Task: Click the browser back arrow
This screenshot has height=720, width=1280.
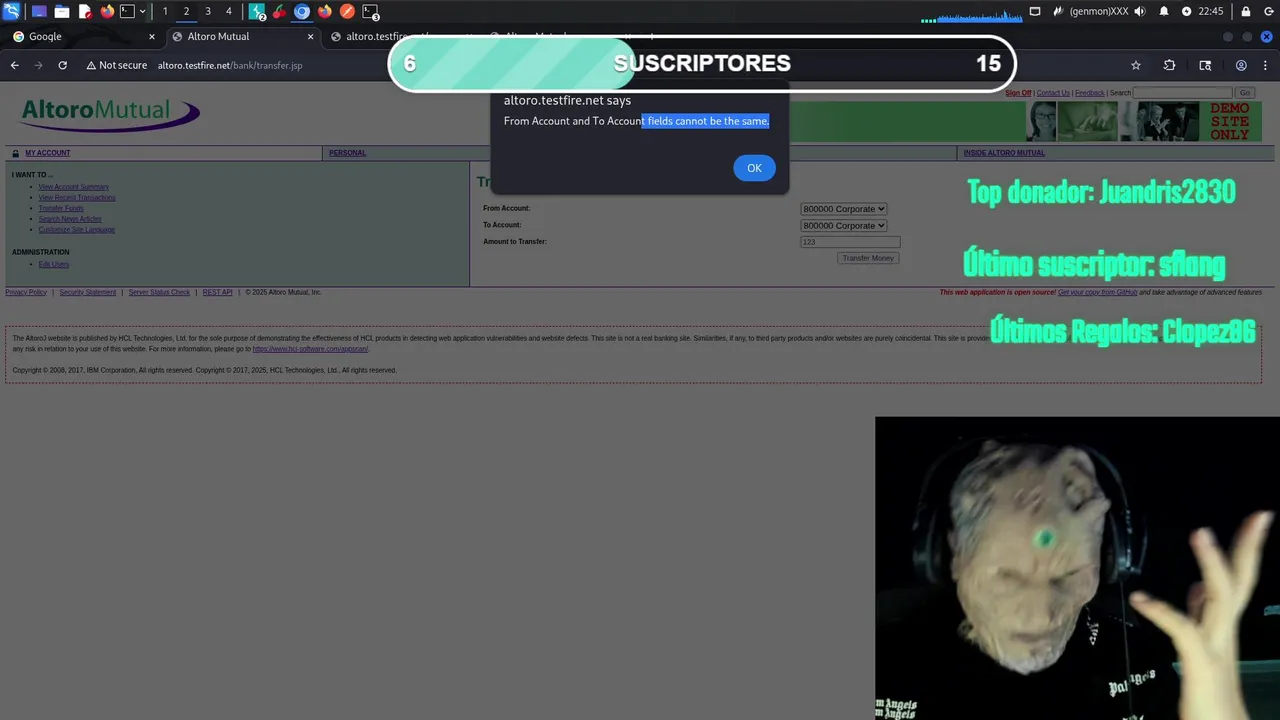Action: coord(14,65)
